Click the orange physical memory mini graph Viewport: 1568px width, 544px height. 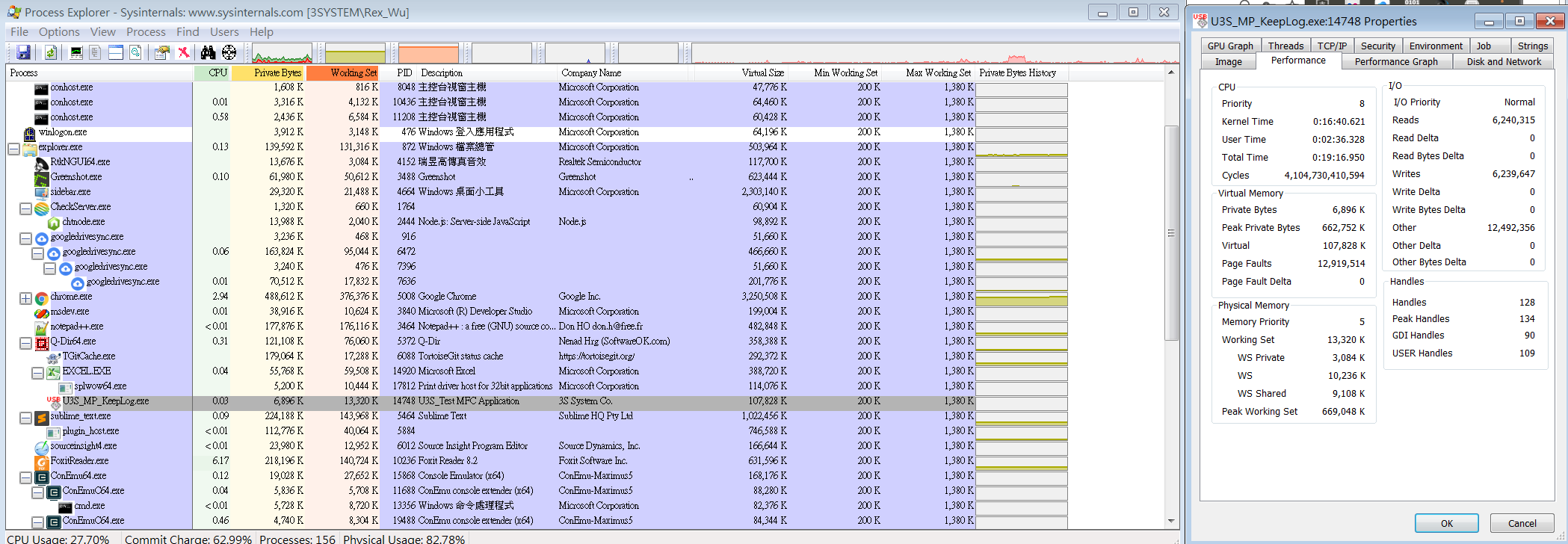(x=428, y=53)
